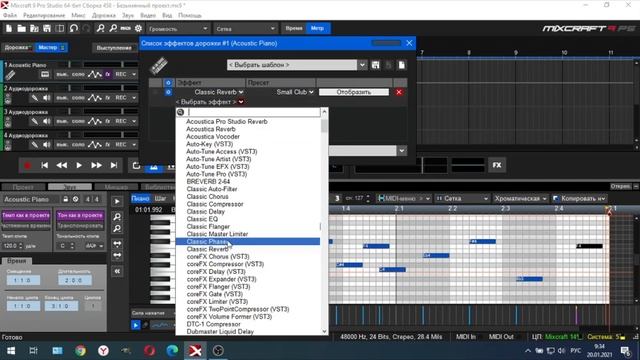Click the FX button right of the transport
Screen dimensions: 640x360
(x=497, y=165)
